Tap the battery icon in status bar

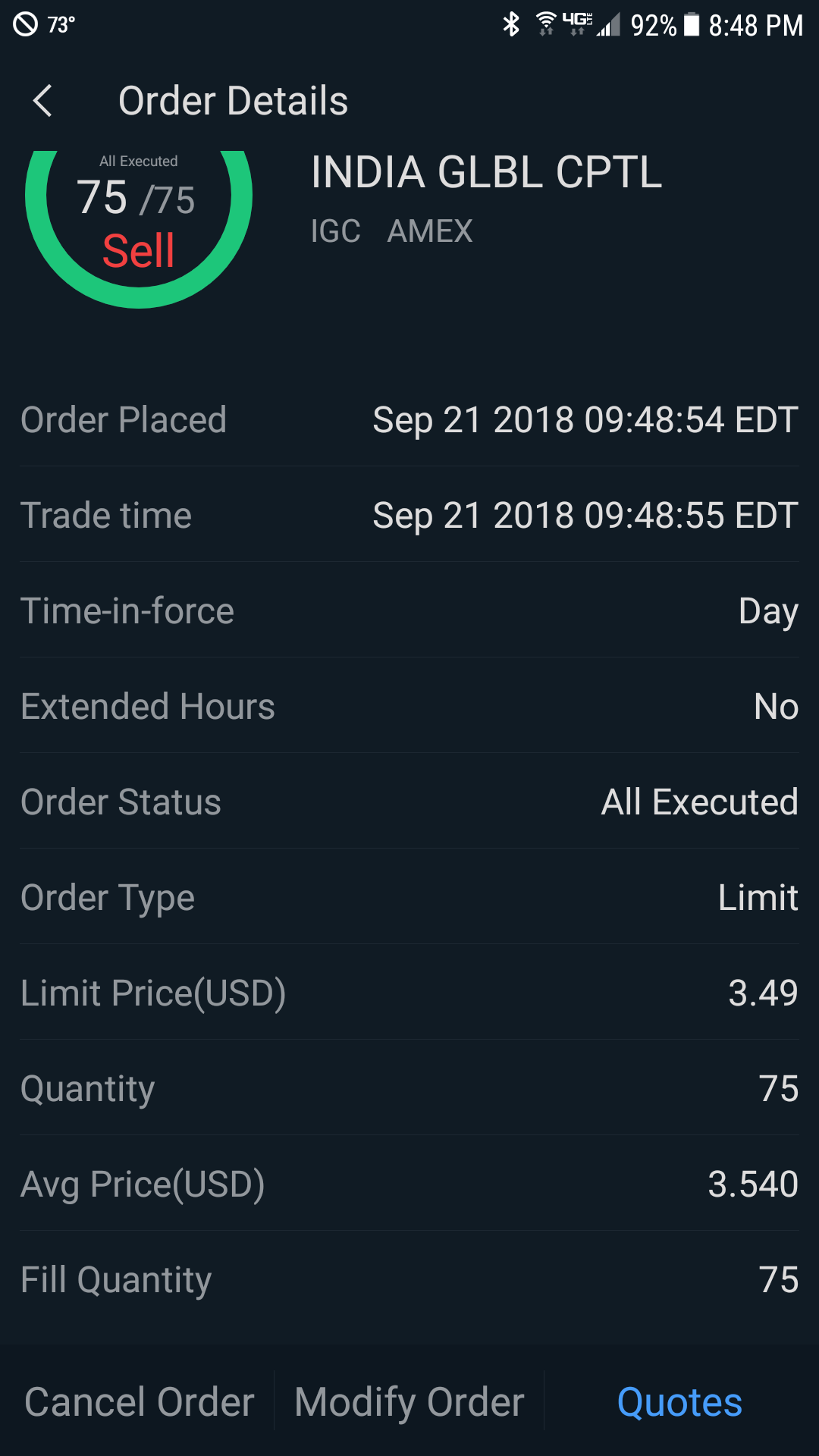click(692, 25)
